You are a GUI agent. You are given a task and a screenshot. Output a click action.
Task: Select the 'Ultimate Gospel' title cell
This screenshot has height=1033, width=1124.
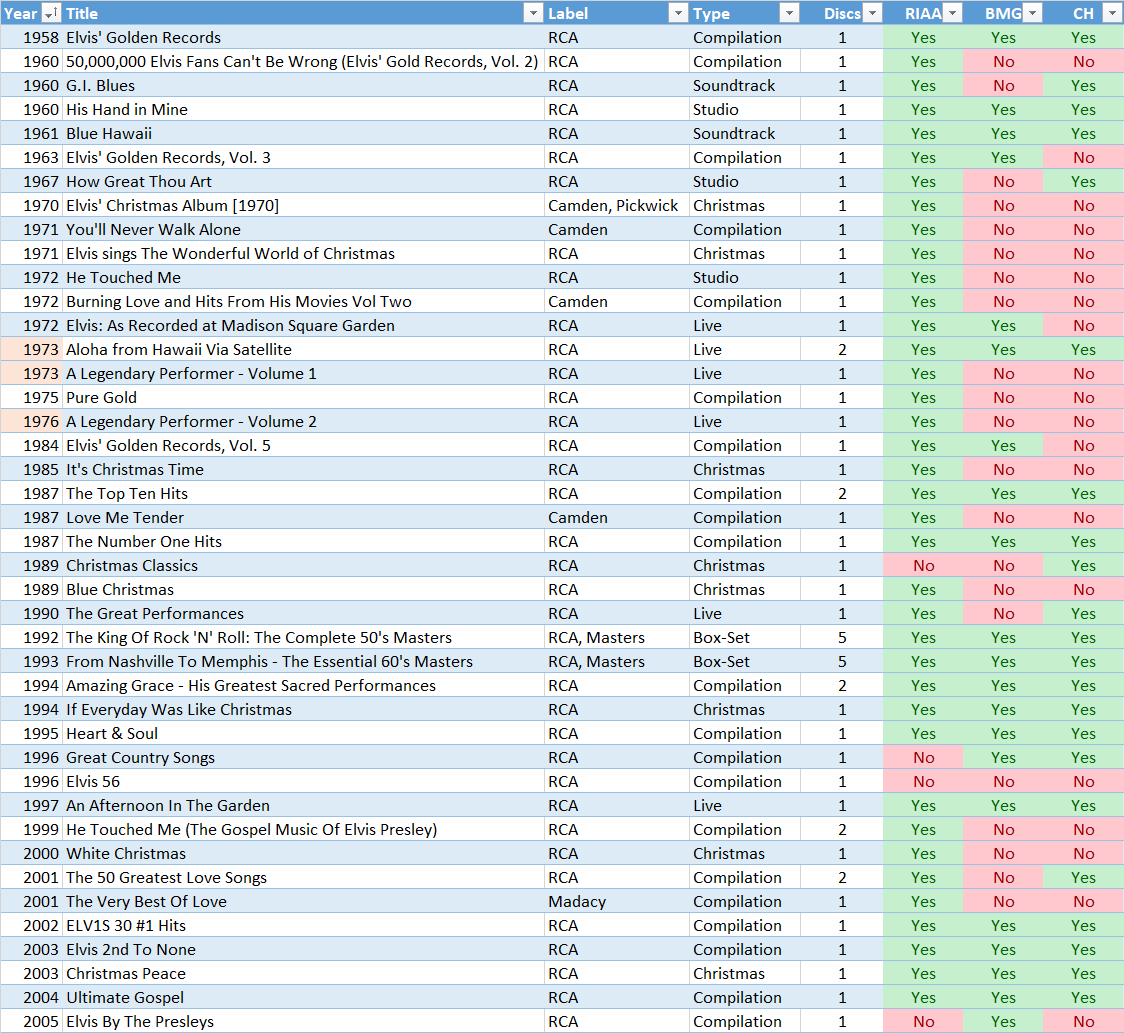[x=303, y=998]
